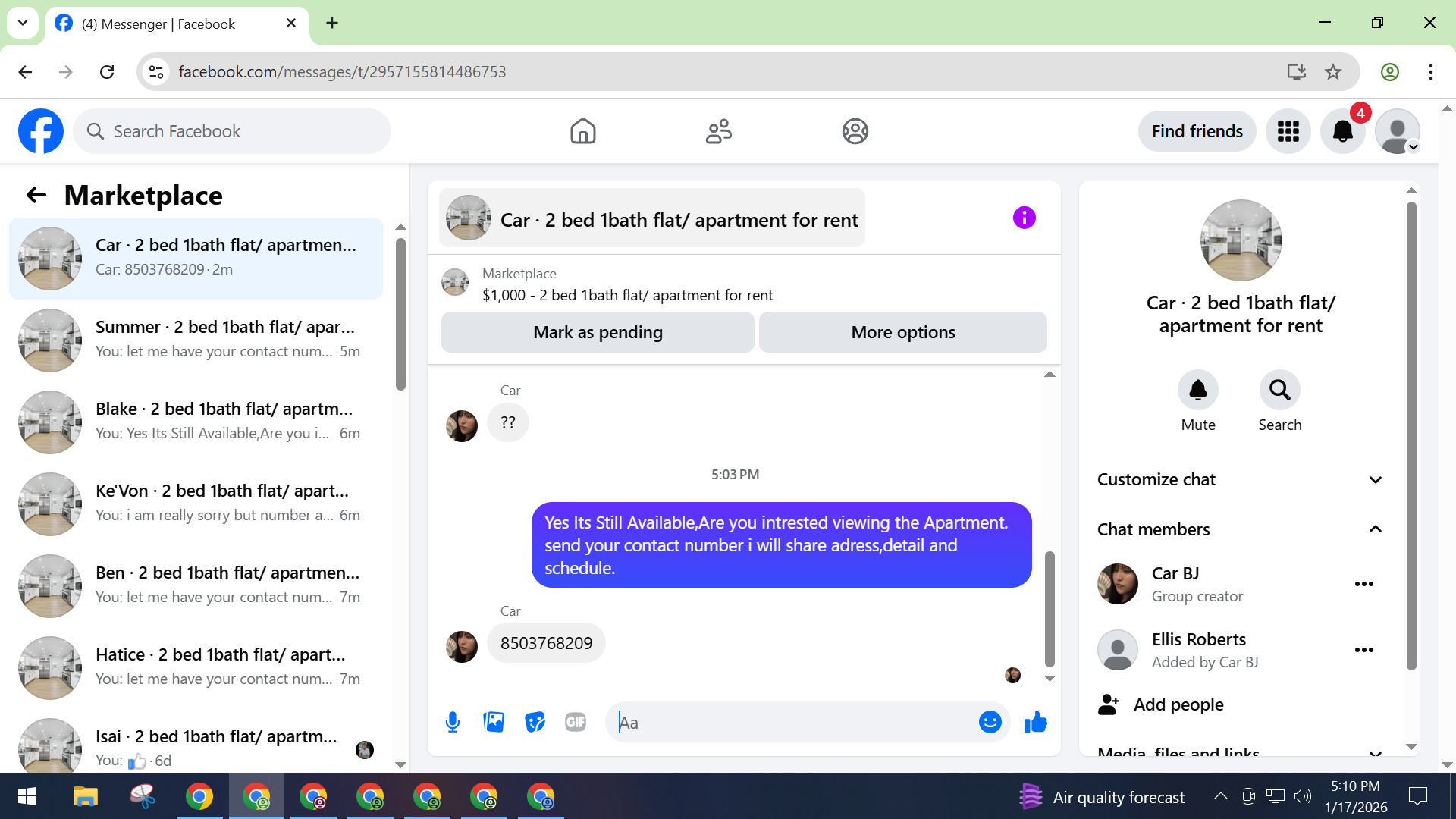Bookmark this tab with star icon
The image size is (1456, 819).
pyautogui.click(x=1332, y=72)
